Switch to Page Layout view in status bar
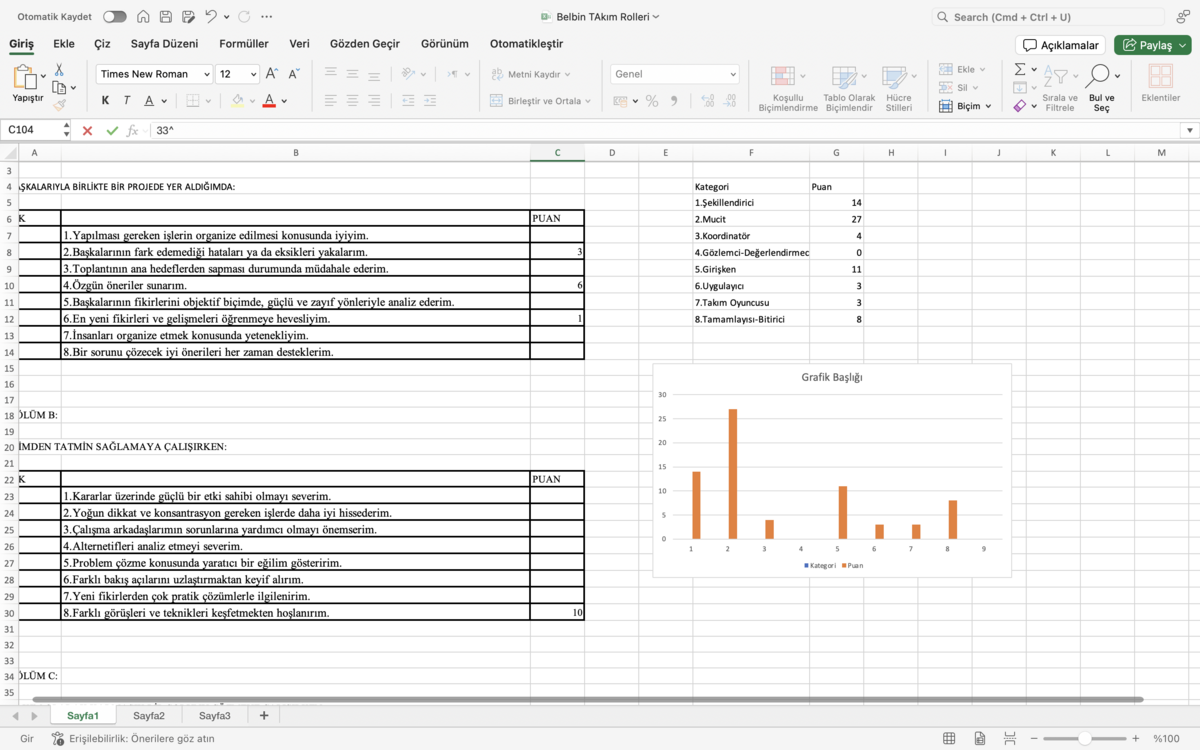The width and height of the screenshot is (1200, 750). [x=978, y=738]
